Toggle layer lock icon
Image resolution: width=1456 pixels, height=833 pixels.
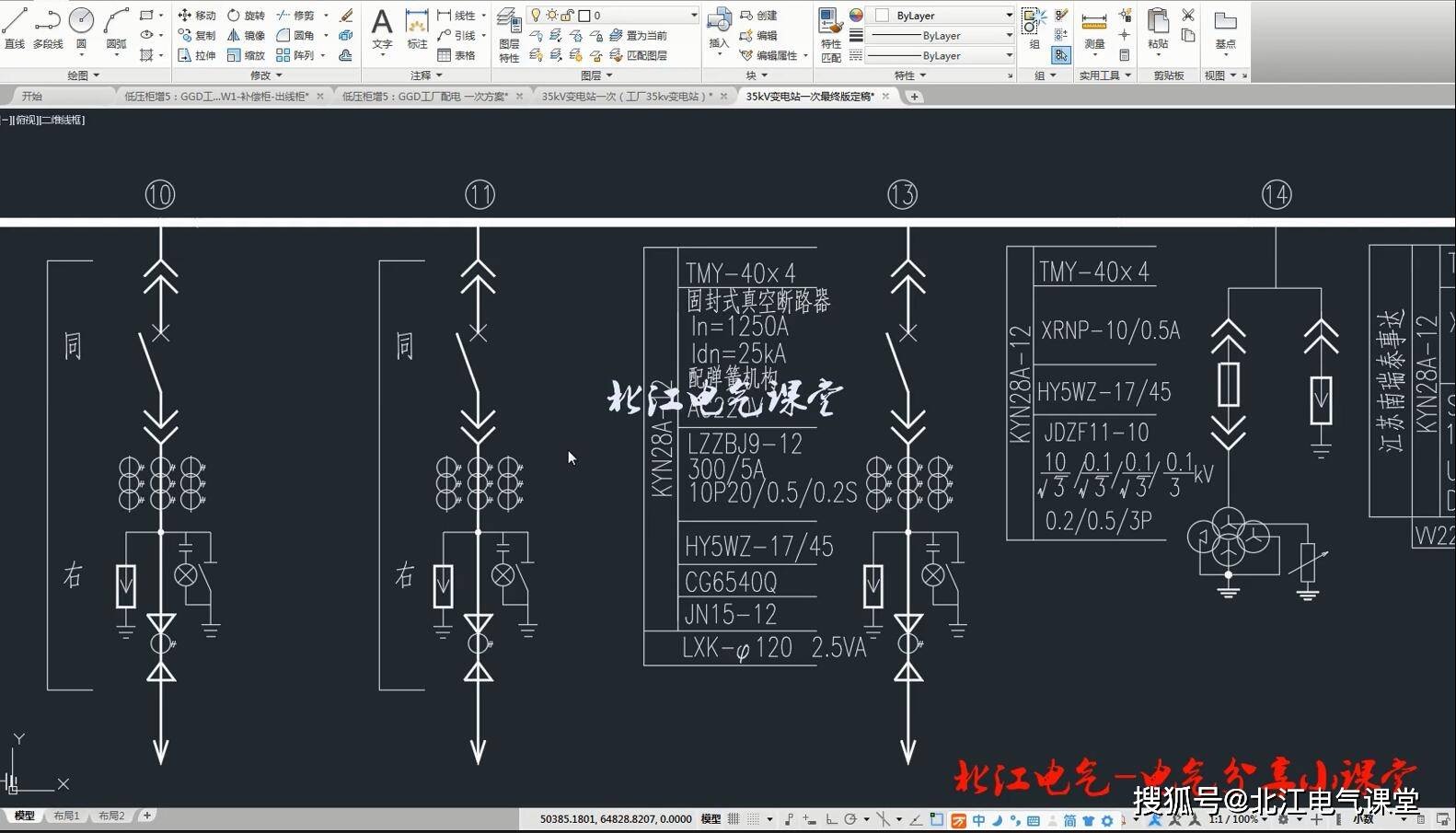(567, 16)
